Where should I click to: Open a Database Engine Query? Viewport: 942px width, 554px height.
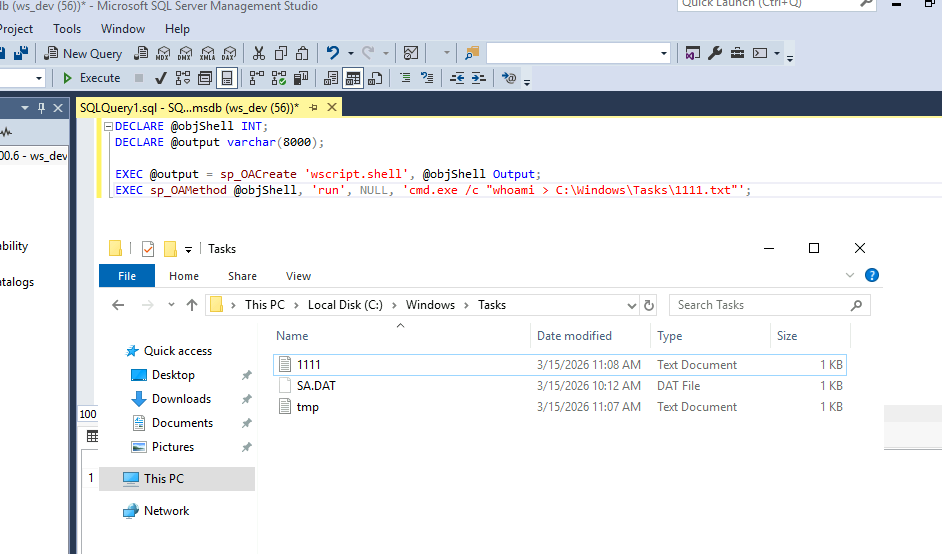[141, 53]
